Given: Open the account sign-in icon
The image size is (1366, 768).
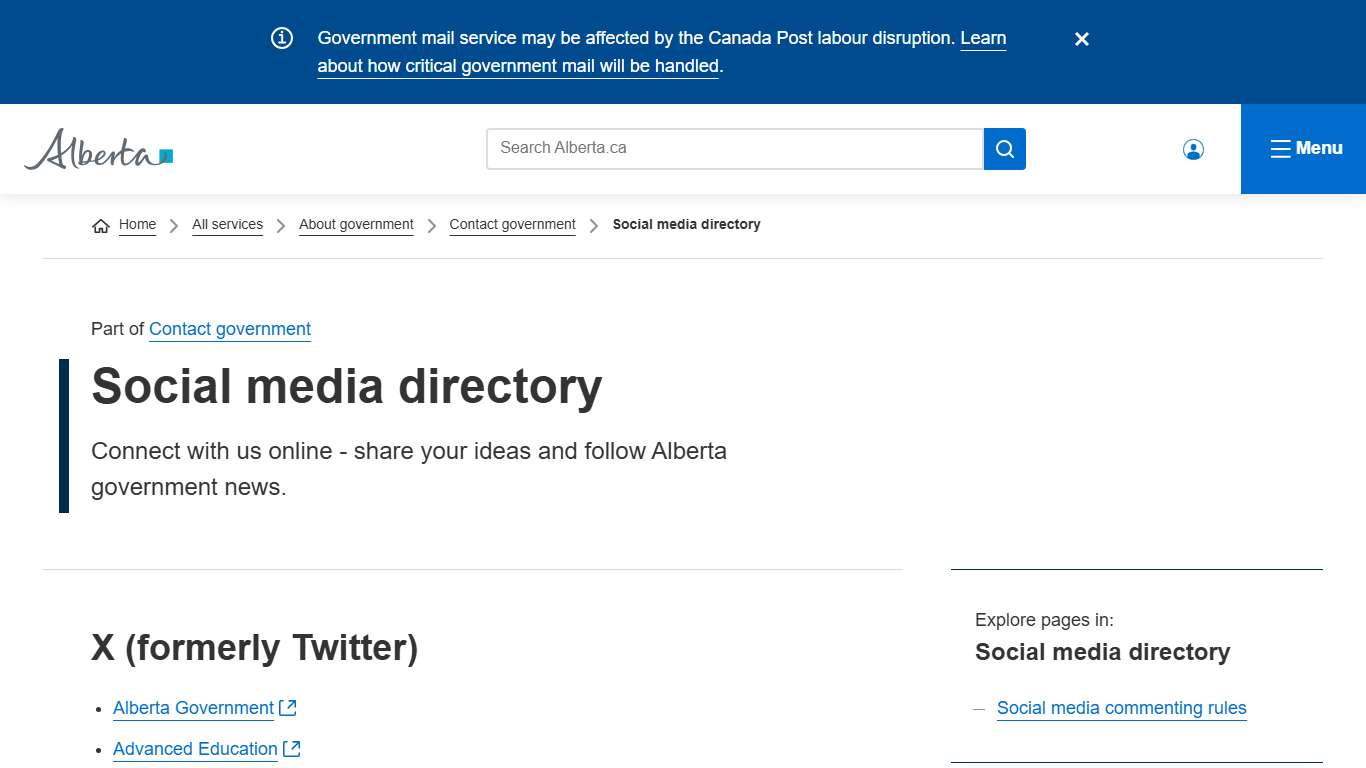Looking at the screenshot, I should 1193,148.
